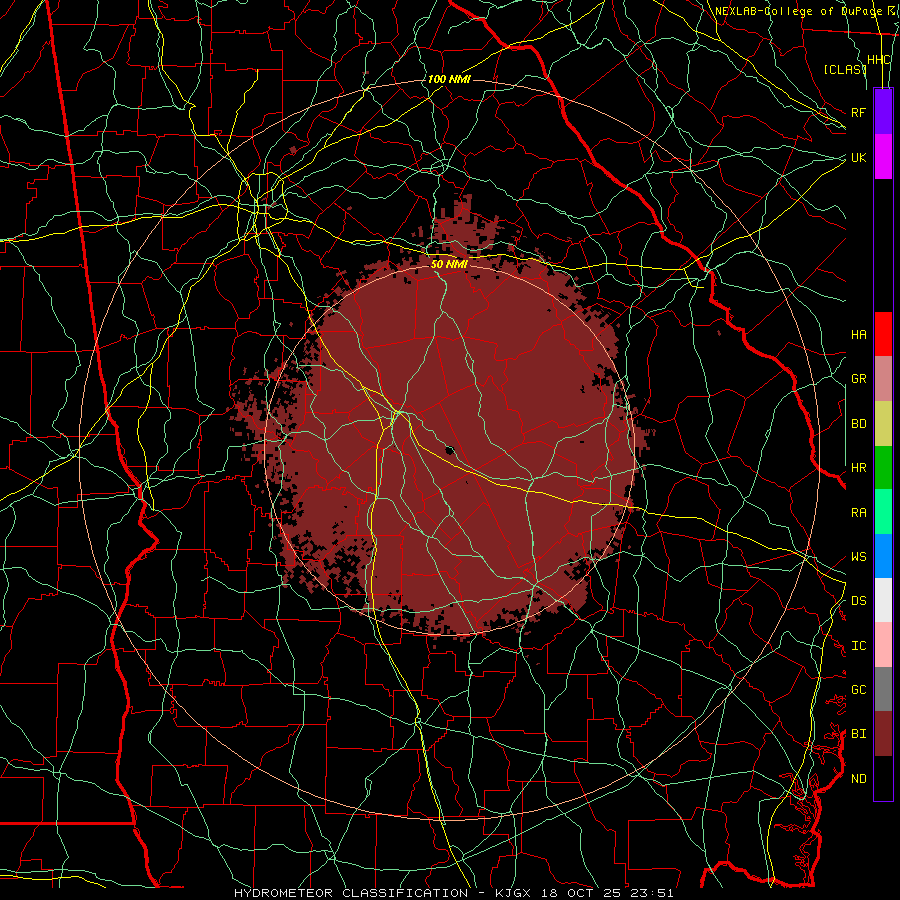Click the ND legend label
The height and width of the screenshot is (900, 900).
(x=859, y=779)
